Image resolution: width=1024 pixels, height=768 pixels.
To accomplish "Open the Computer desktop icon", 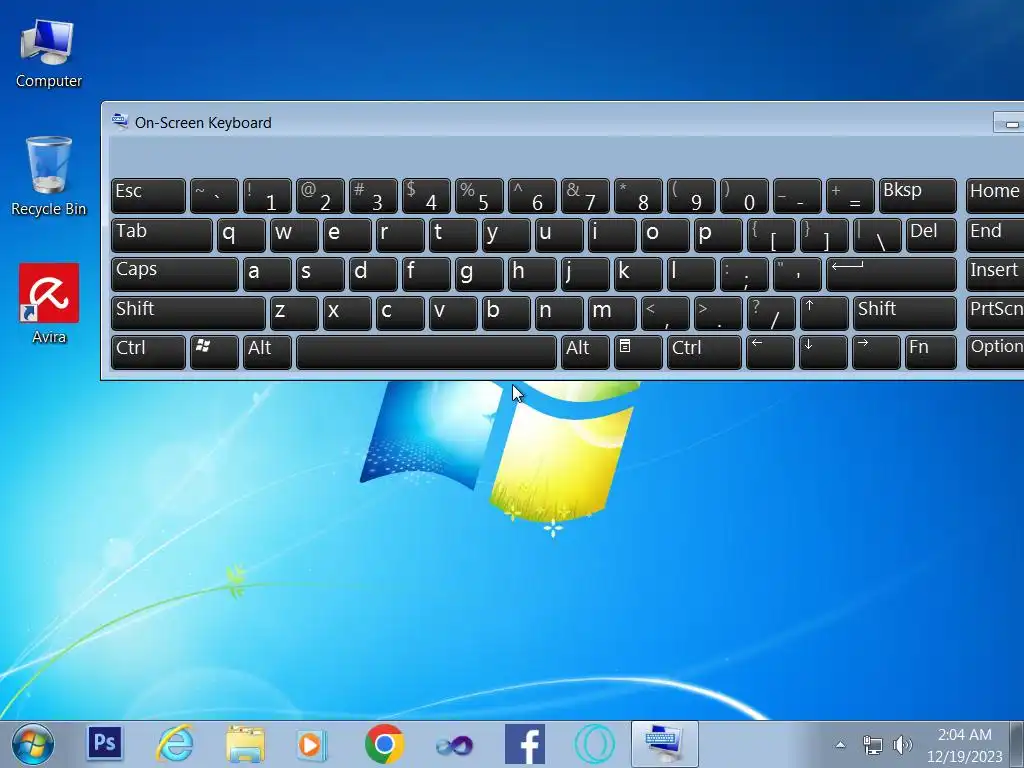I will 48,54.
